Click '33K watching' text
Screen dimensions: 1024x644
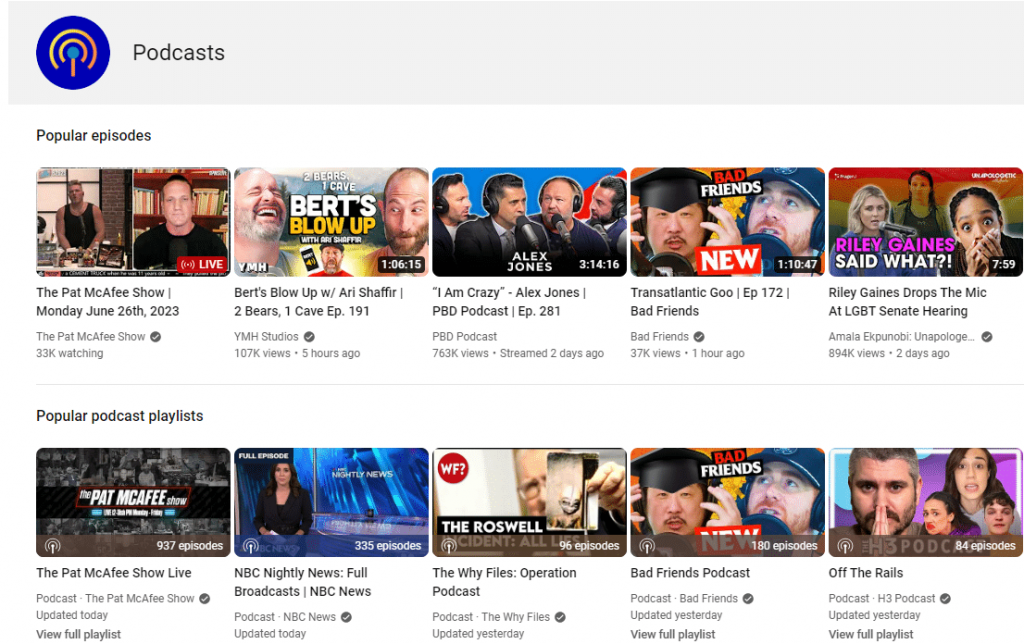click(69, 353)
